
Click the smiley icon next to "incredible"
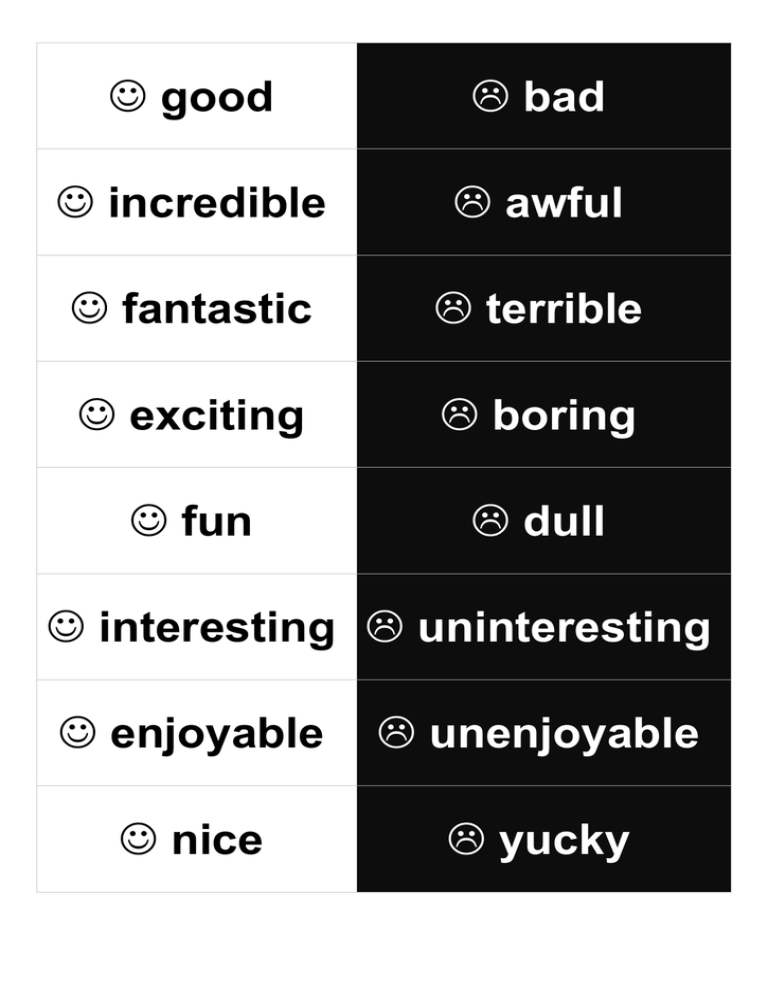75,203
